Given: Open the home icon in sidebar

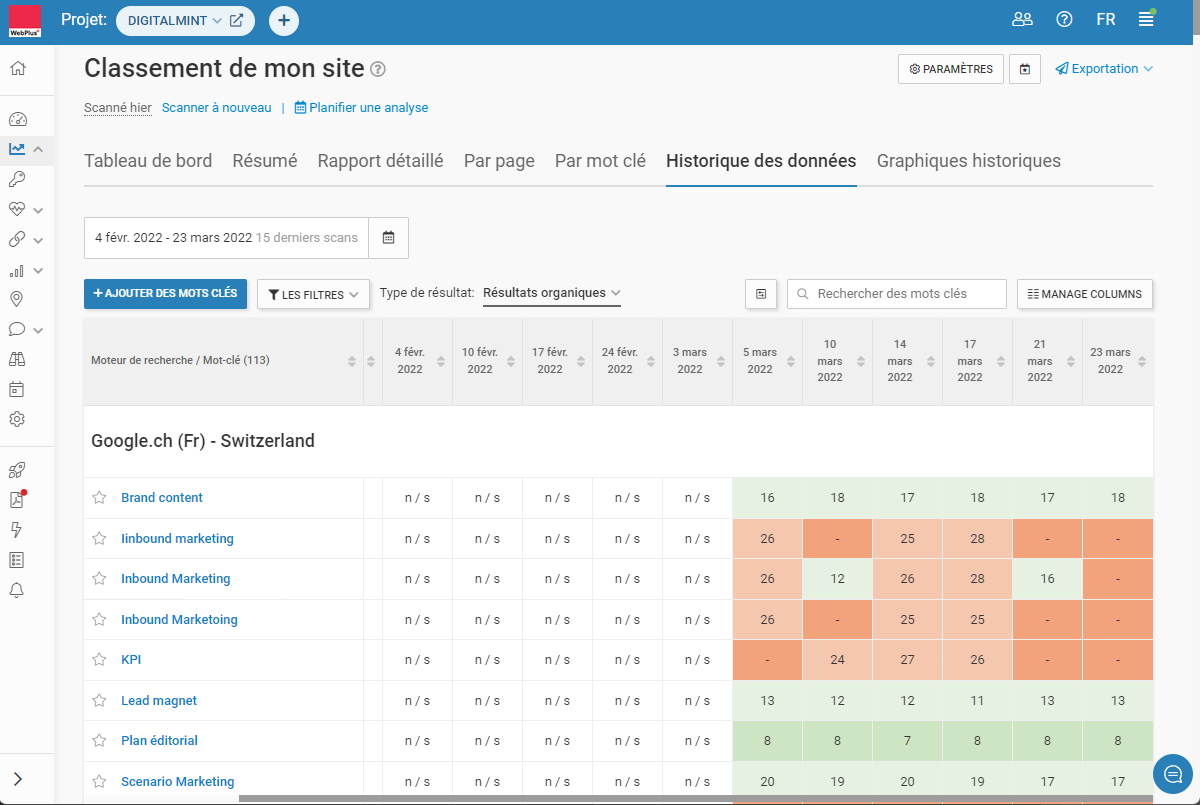Looking at the screenshot, I should pyautogui.click(x=18, y=69).
